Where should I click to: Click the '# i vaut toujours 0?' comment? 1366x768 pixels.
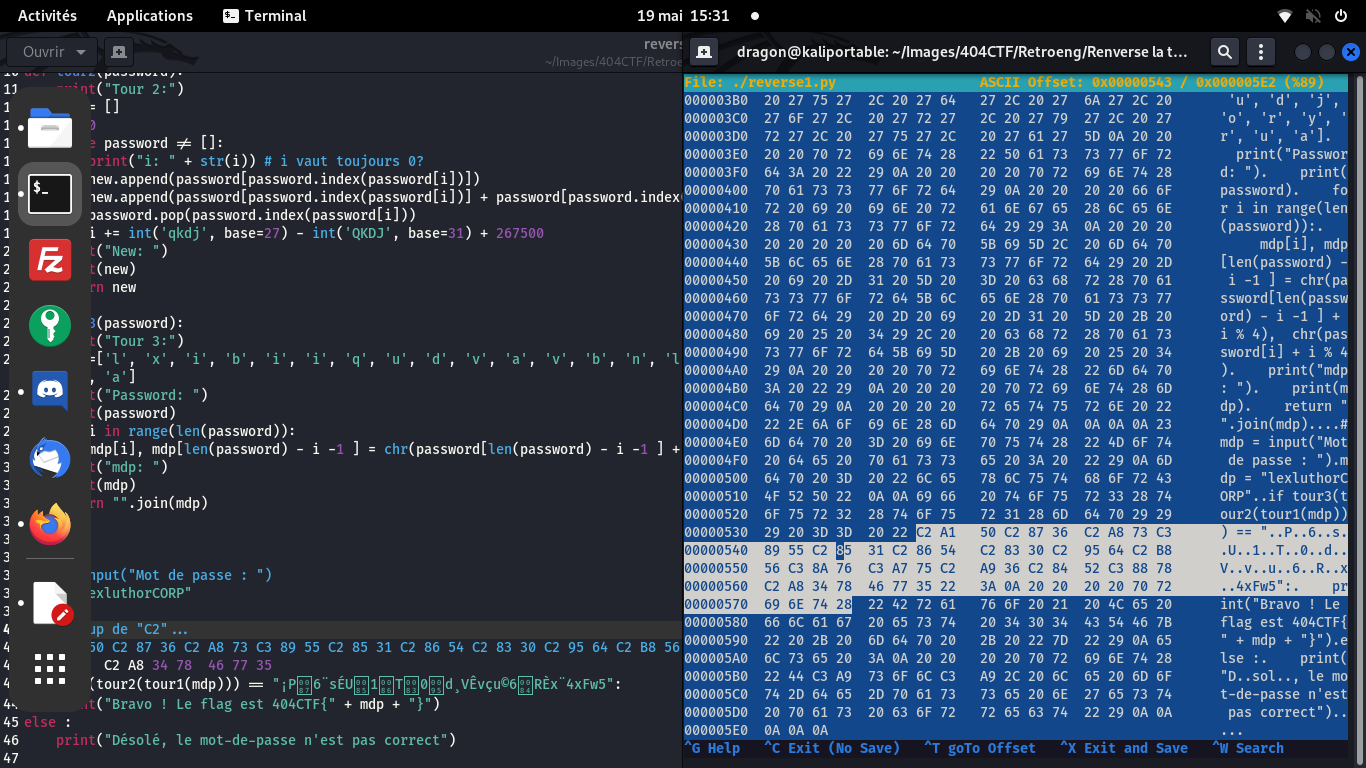tap(343, 161)
